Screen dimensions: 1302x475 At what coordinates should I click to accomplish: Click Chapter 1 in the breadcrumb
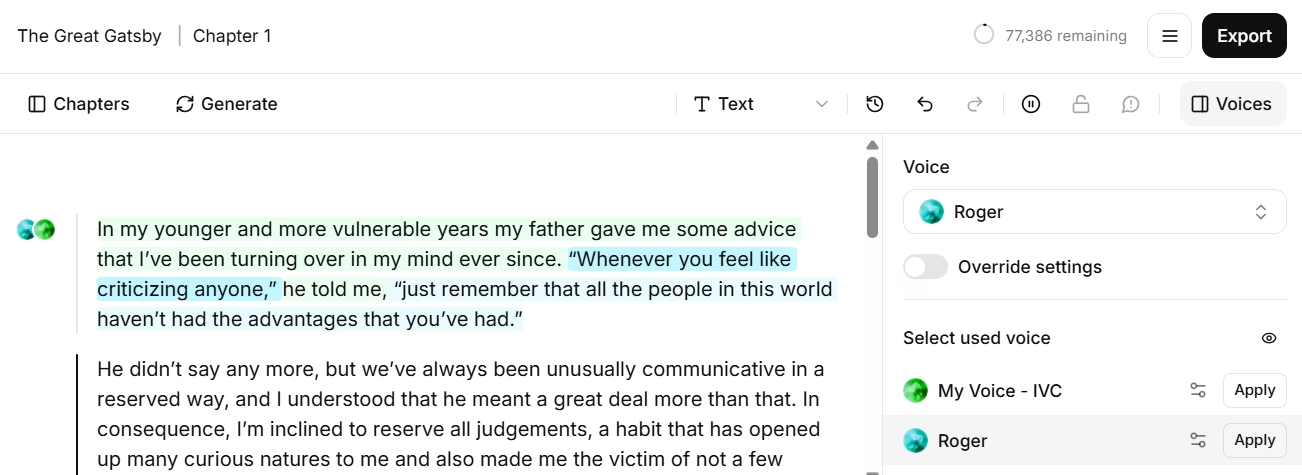point(232,36)
